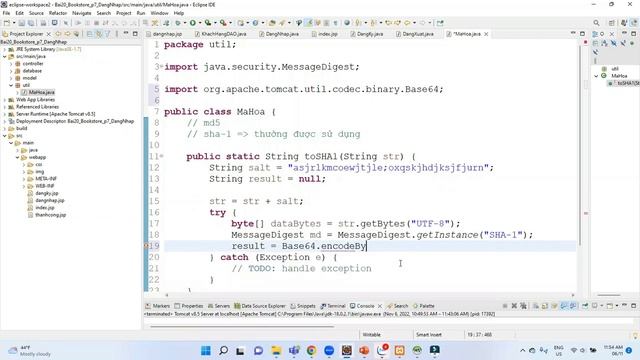Collapse the webapp folder node

pyautogui.click(x=18, y=157)
